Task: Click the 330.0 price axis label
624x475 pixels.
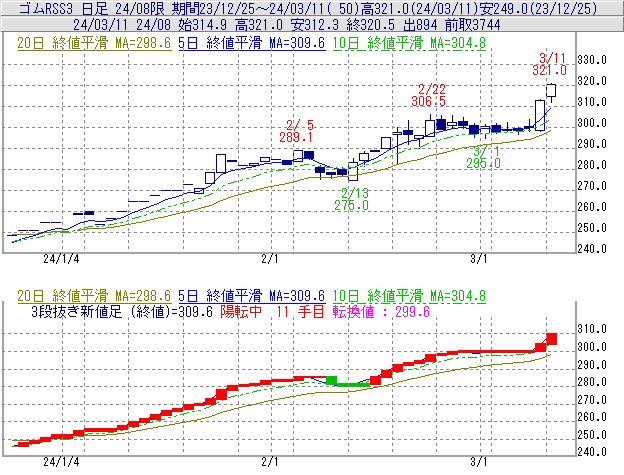Action: (592, 60)
